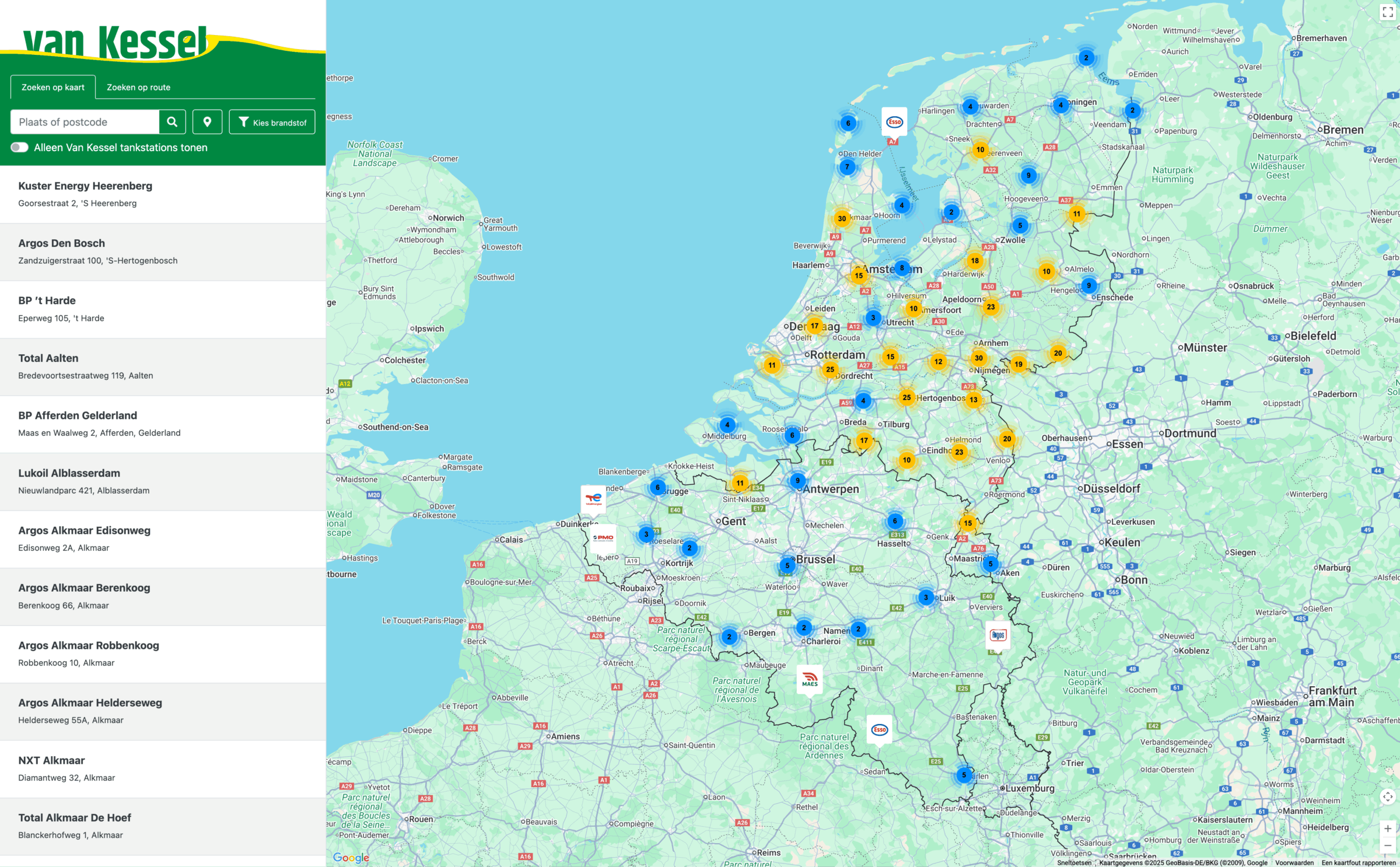
Task: Open cluster 9 near Antwerpen
Action: 797,481
